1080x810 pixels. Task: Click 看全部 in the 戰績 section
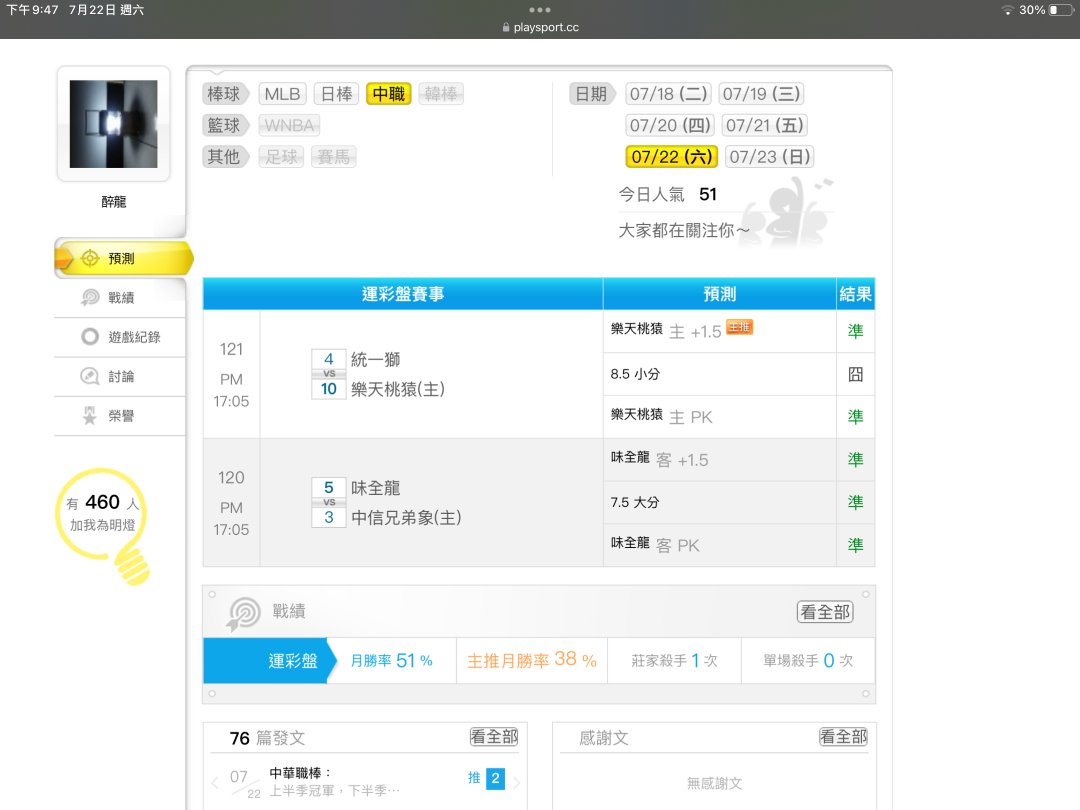tap(825, 612)
